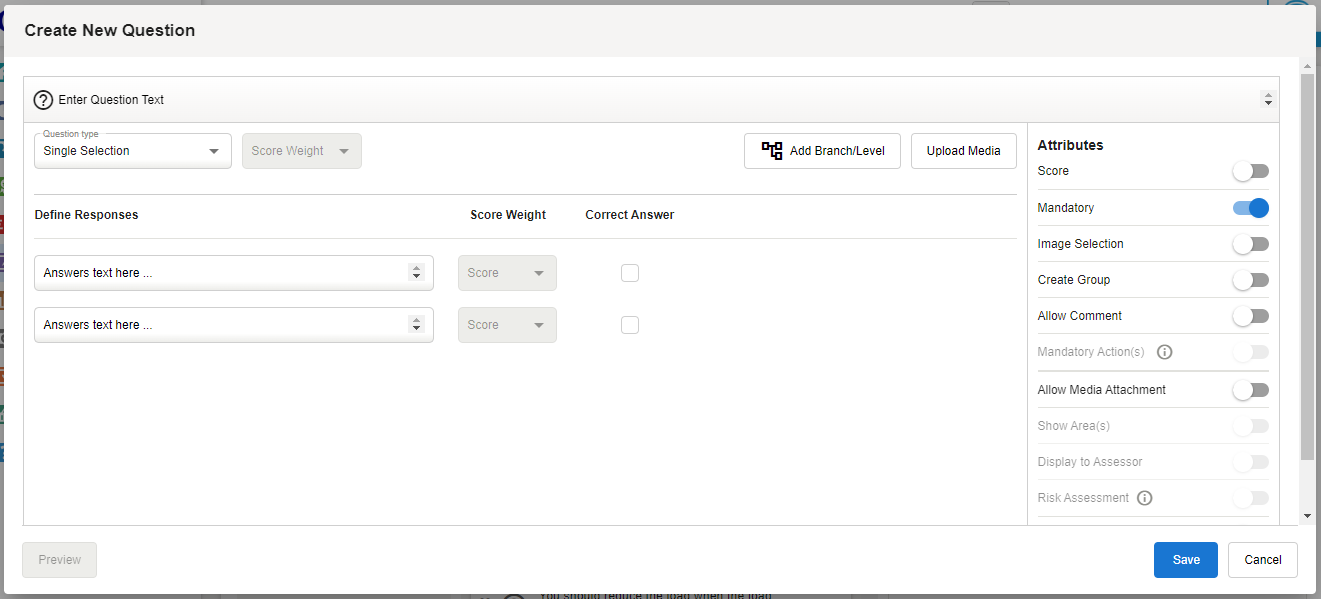Expand the top Score Weight dropdown
This screenshot has height=599, width=1321.
301,151
